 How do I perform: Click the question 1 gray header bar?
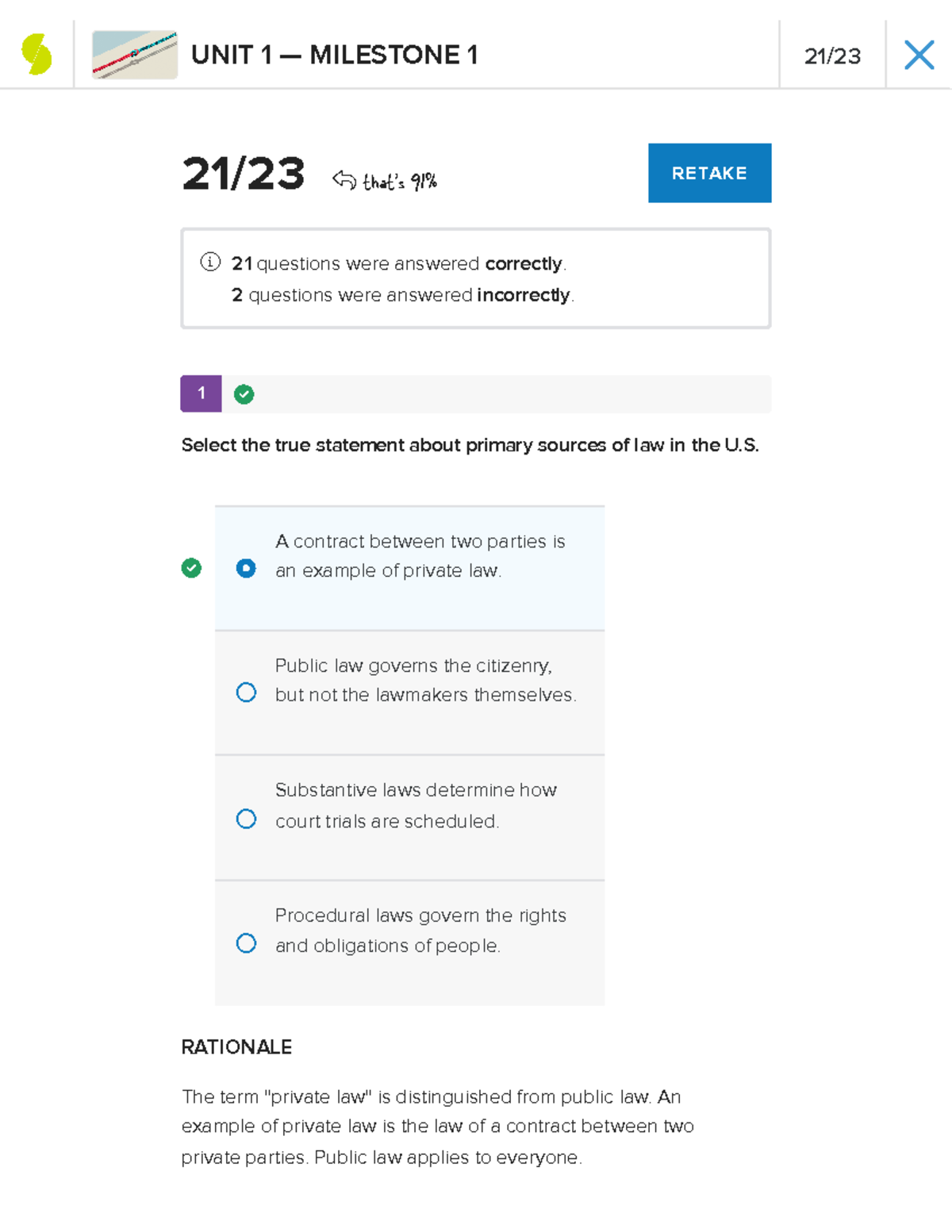coord(476,393)
